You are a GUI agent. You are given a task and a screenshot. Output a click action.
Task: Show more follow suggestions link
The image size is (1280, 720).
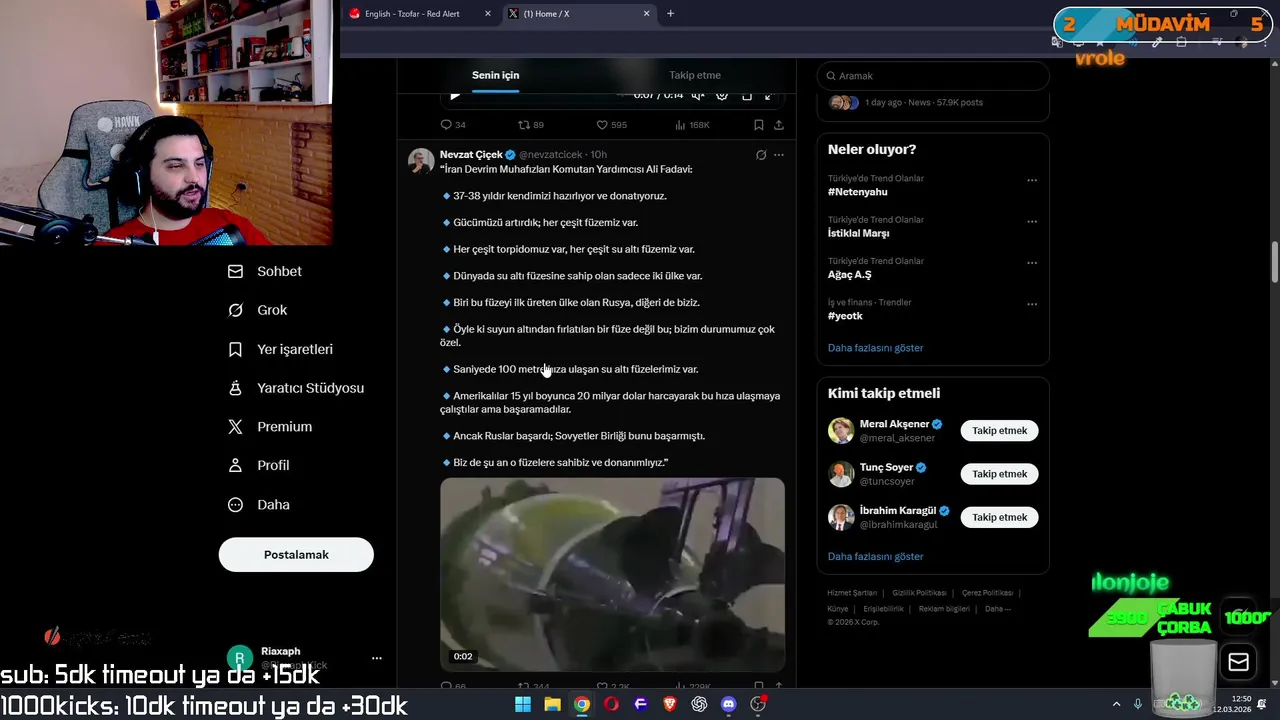coord(875,556)
